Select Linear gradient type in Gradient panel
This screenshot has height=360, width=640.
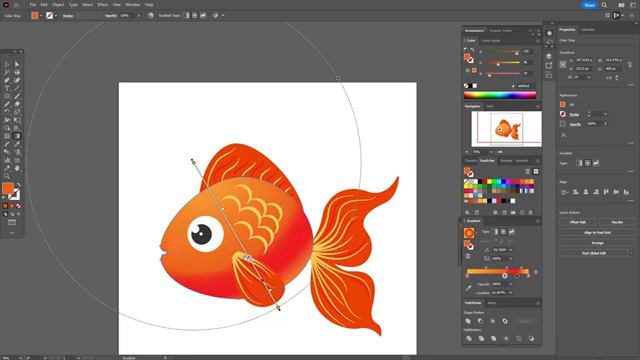495,232
